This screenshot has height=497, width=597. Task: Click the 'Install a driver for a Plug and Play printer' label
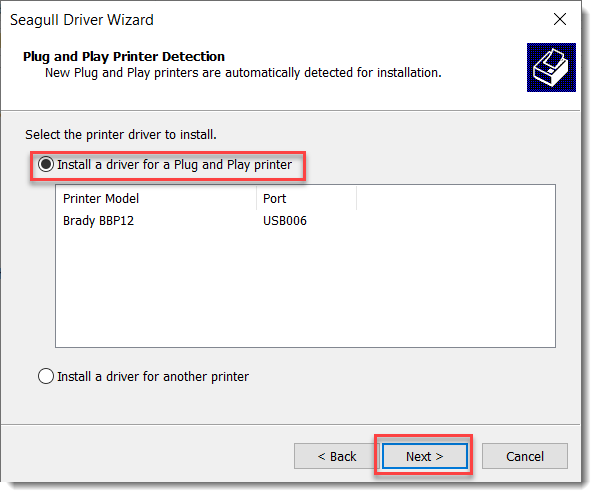pos(174,165)
